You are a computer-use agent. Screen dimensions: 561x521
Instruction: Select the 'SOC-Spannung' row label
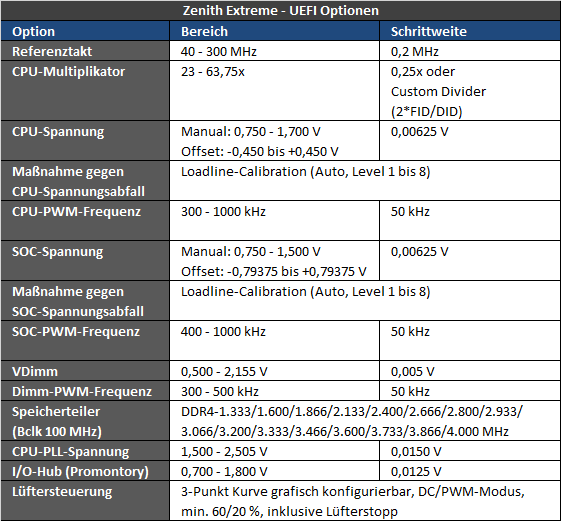(58, 252)
